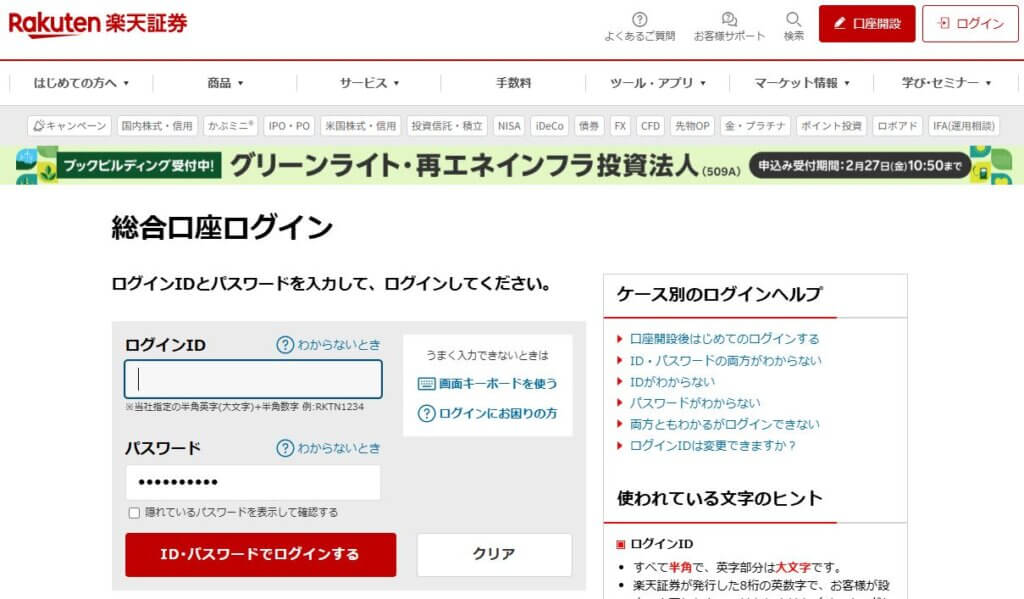
Task: Open the 手数料 menu item
Action: (513, 83)
